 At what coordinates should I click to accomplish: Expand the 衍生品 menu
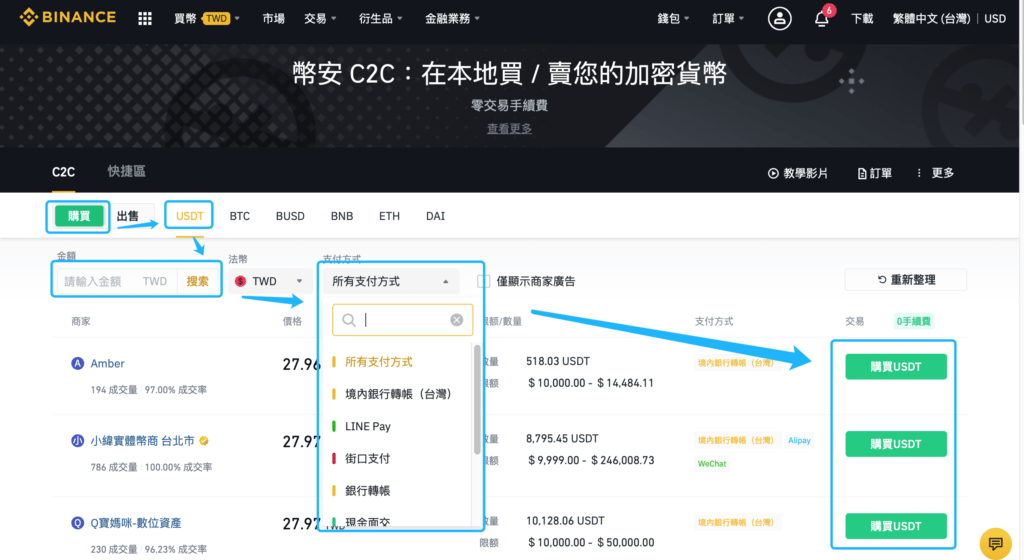[381, 18]
